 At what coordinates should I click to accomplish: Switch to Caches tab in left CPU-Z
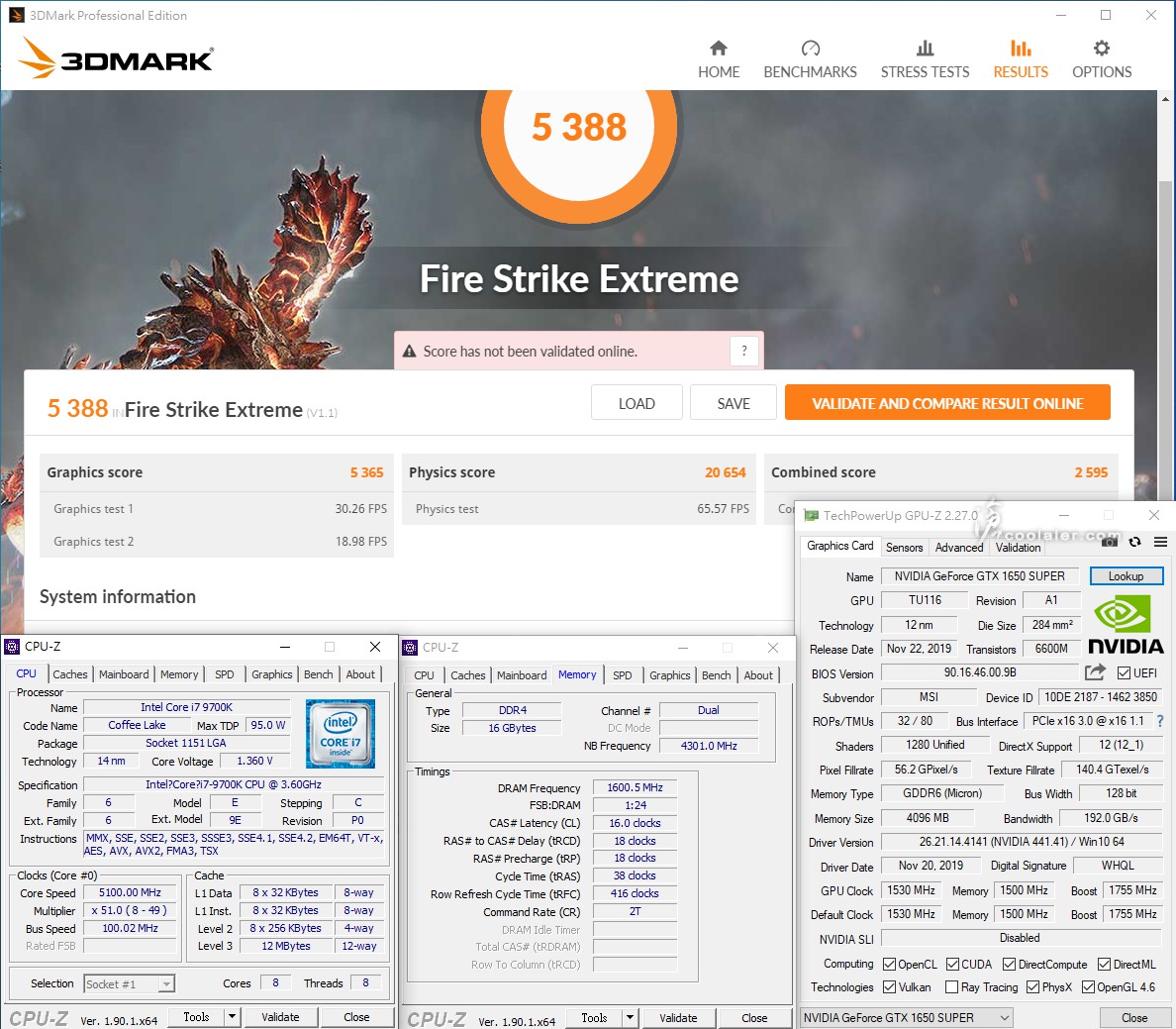click(x=69, y=674)
